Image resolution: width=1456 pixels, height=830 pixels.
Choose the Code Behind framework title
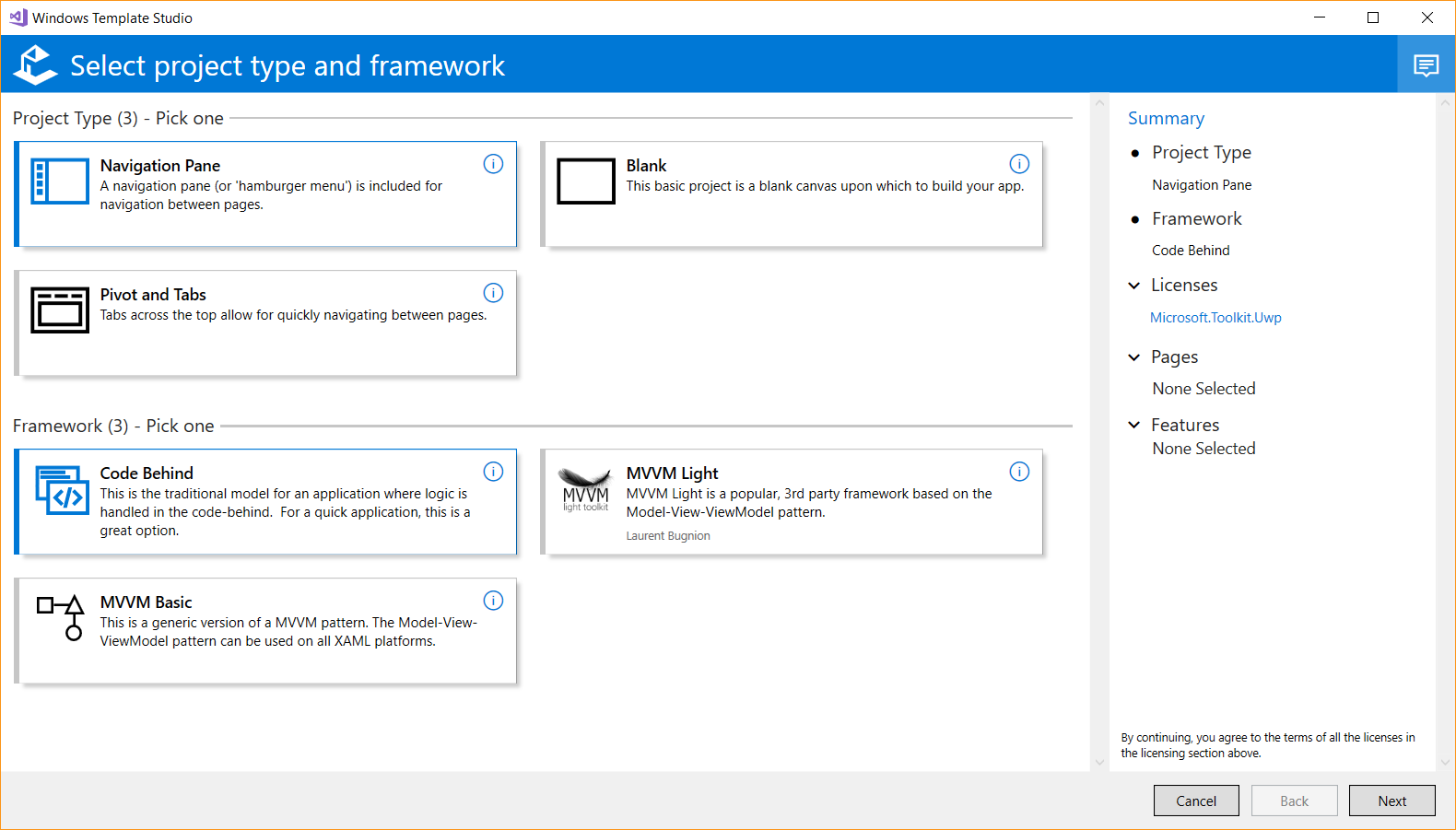pos(147,473)
